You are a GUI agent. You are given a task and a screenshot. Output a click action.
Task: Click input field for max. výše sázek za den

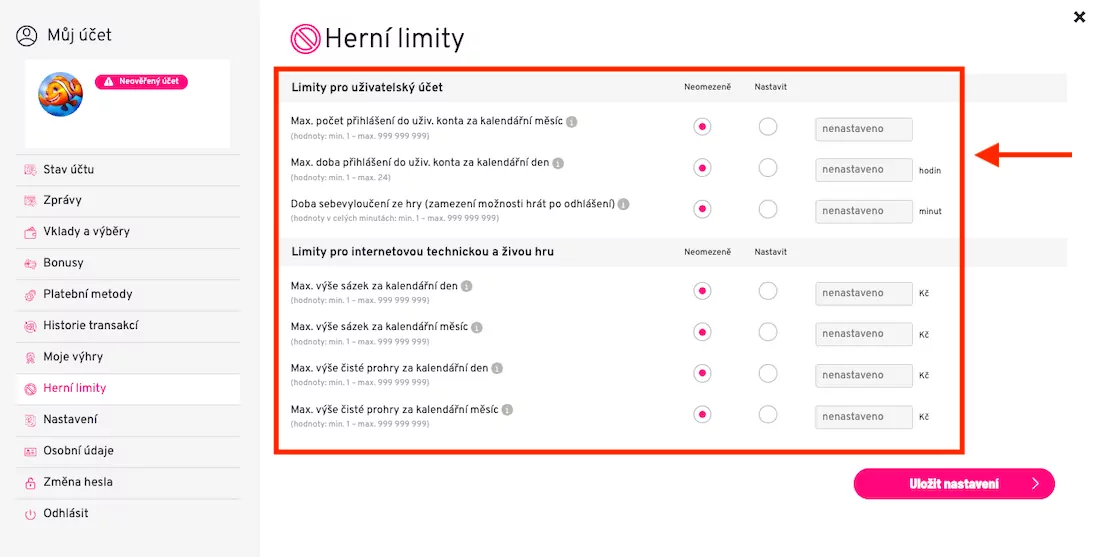point(863,294)
